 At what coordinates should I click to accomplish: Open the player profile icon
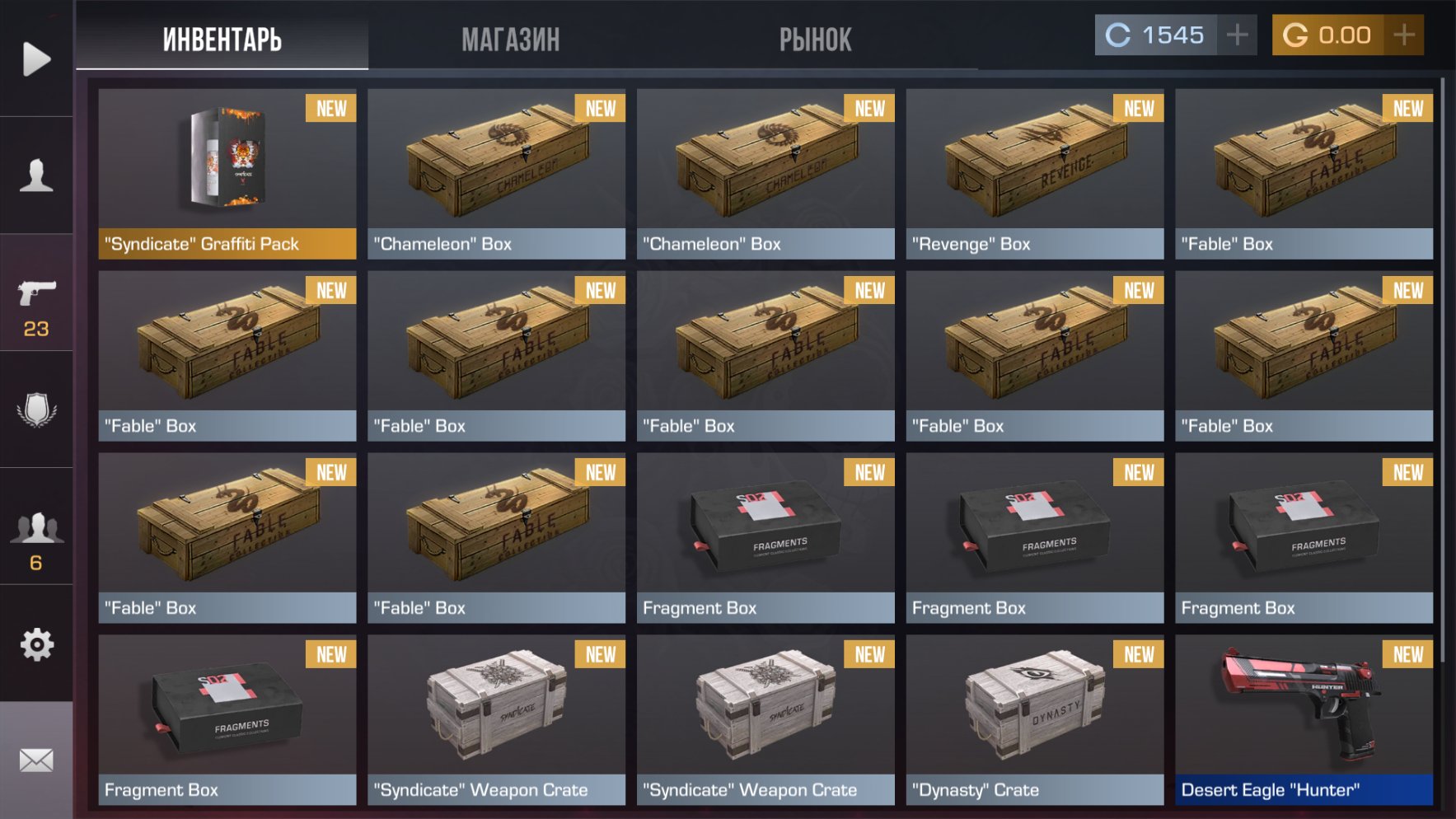tap(36, 175)
